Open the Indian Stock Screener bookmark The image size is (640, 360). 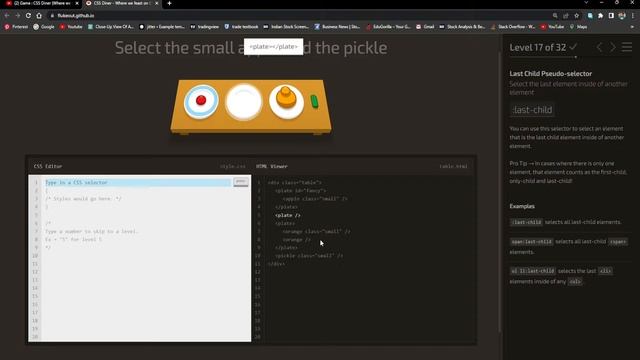286,27
